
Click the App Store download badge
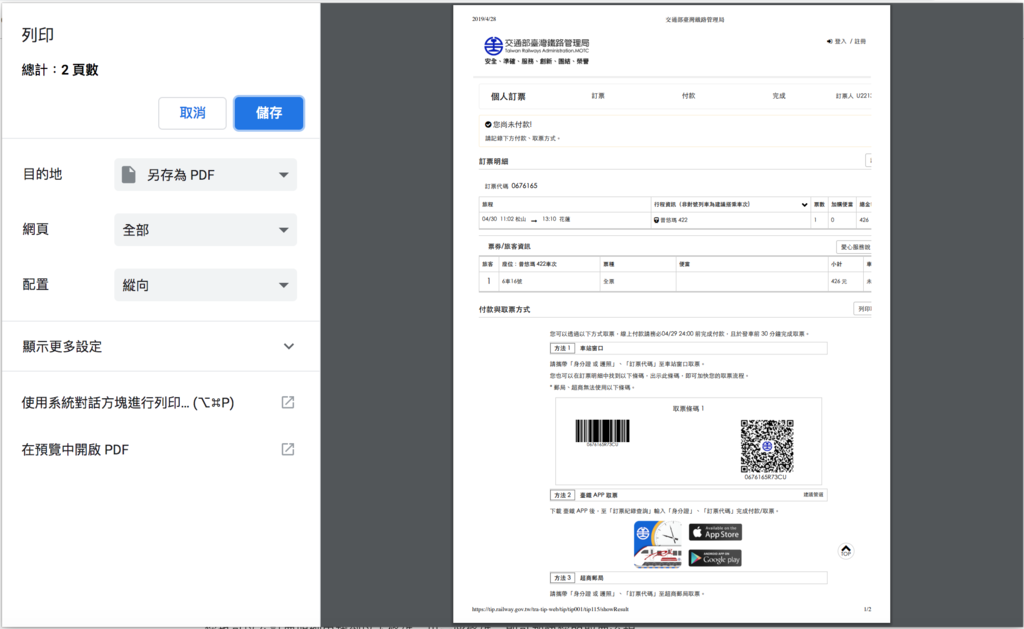[x=715, y=532]
